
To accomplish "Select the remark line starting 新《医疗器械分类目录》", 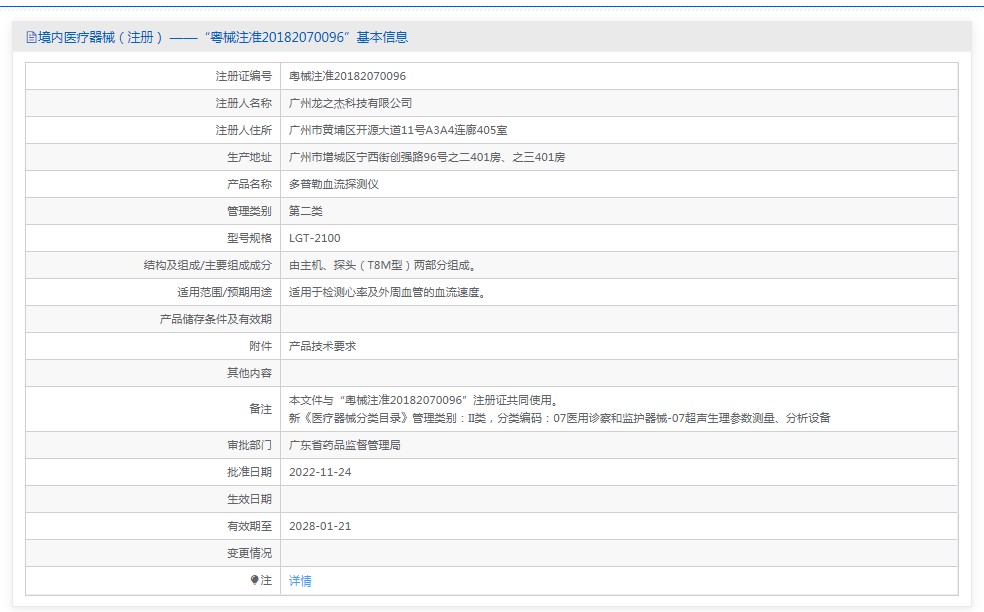I will coord(559,417).
